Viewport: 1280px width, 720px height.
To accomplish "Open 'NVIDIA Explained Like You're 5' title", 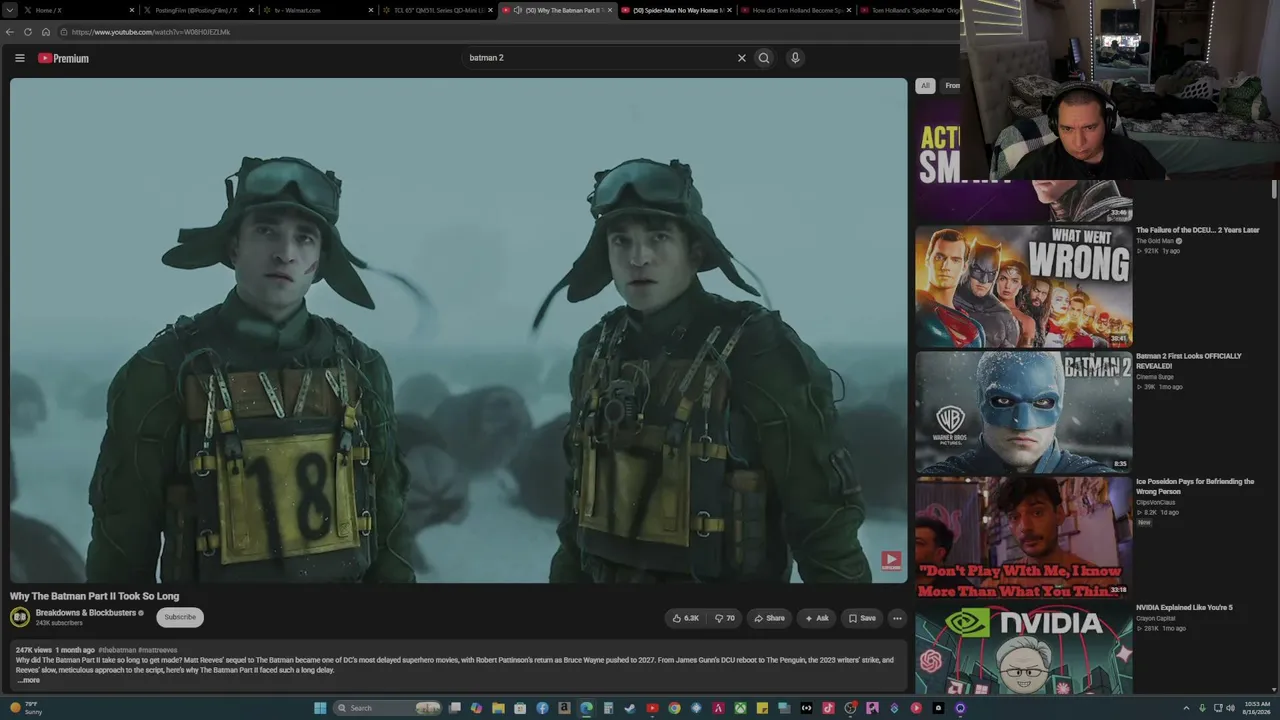I will (x=1184, y=608).
